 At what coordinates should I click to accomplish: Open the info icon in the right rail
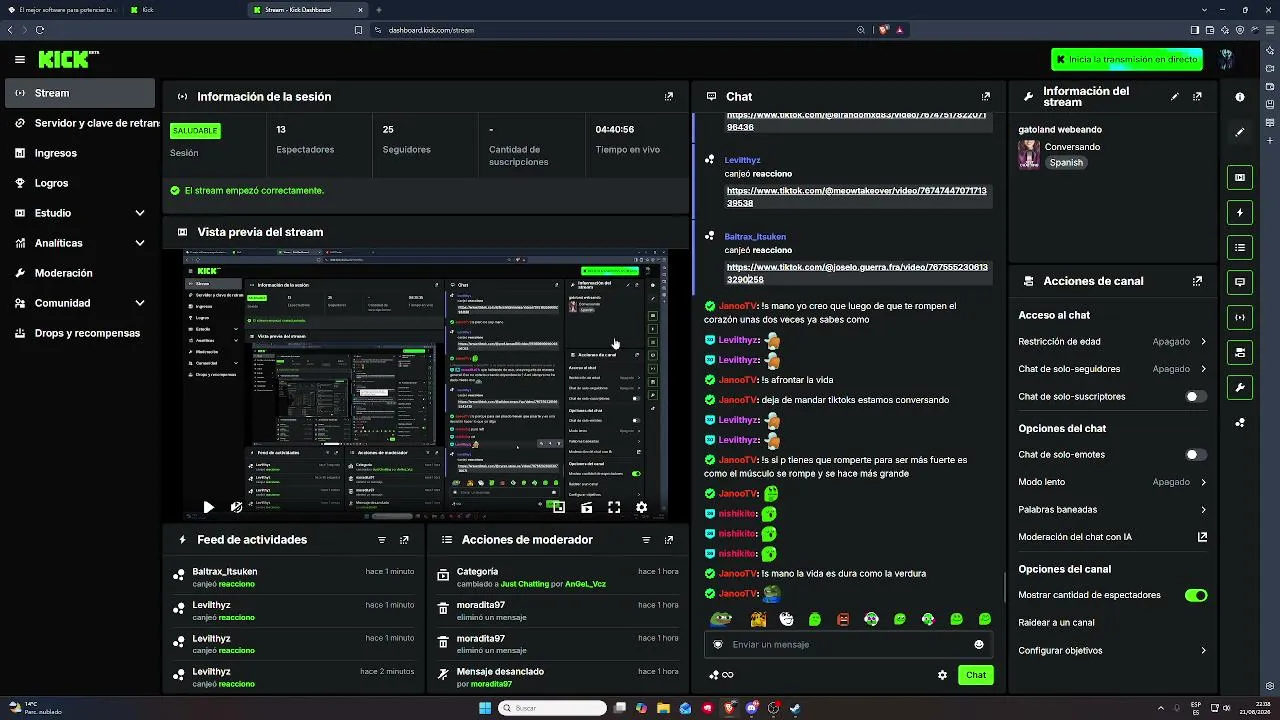[x=1240, y=97]
